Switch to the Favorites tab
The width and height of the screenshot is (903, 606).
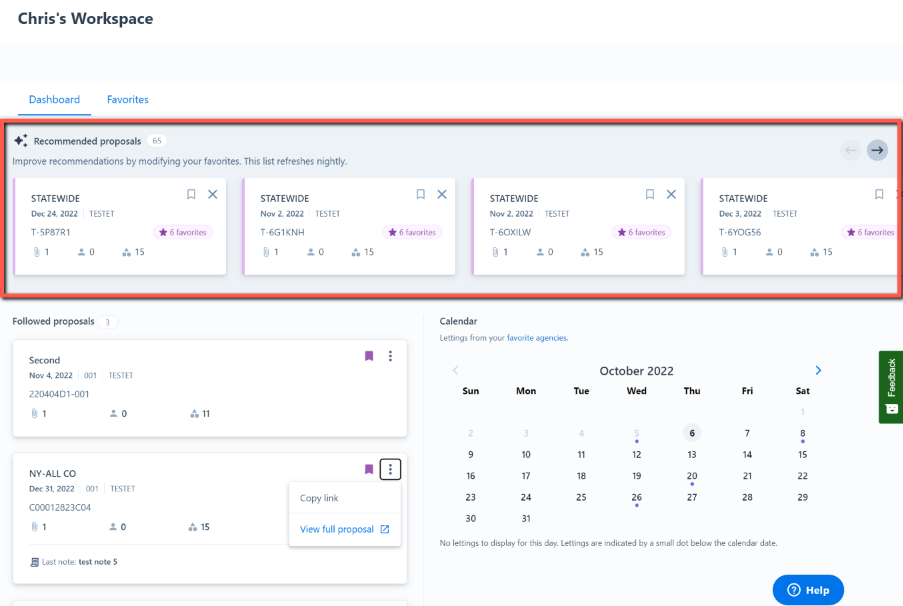(x=127, y=100)
